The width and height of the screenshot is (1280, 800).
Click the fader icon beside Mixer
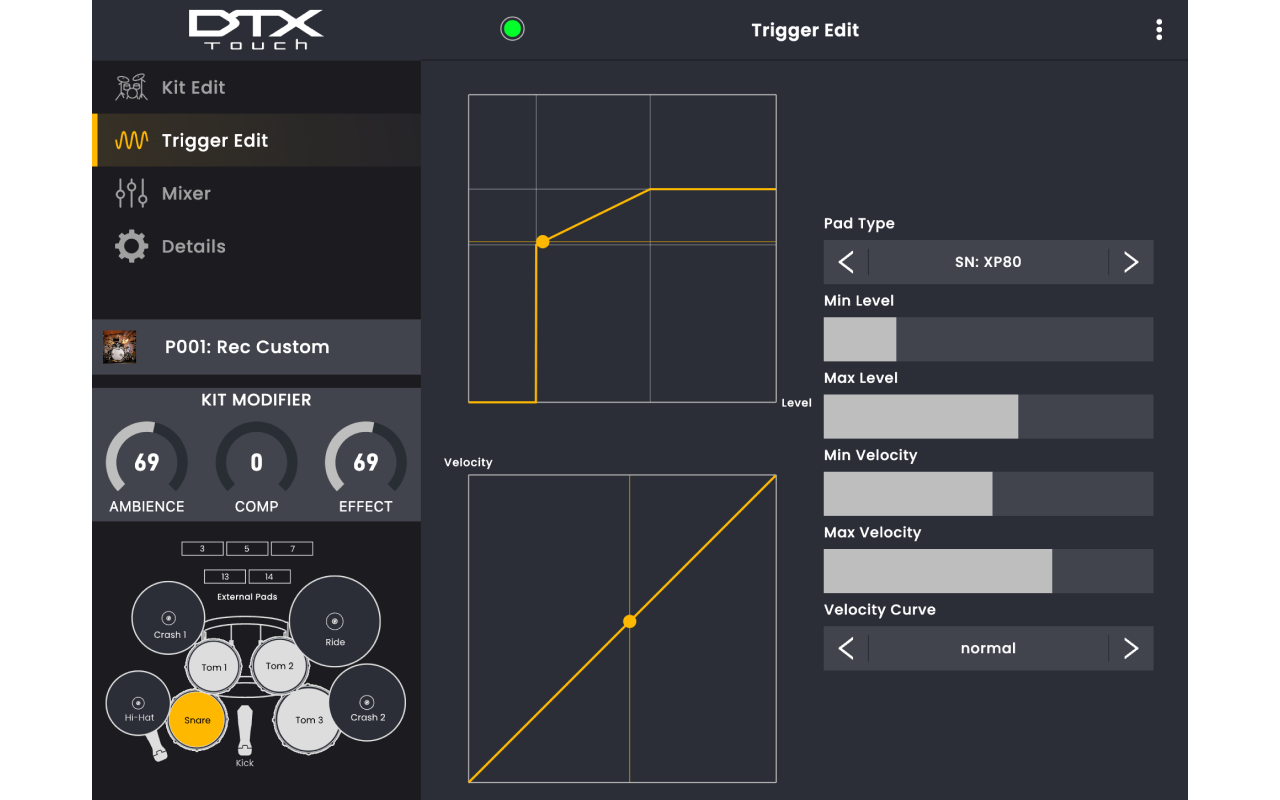tap(131, 193)
